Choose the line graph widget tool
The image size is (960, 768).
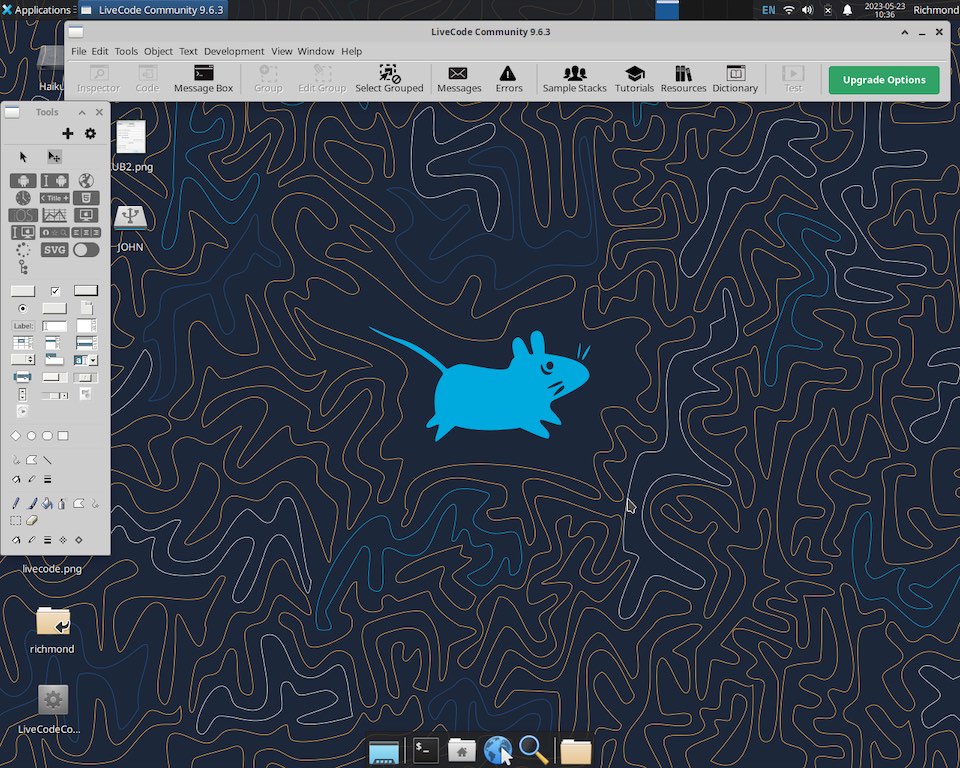click(54, 215)
